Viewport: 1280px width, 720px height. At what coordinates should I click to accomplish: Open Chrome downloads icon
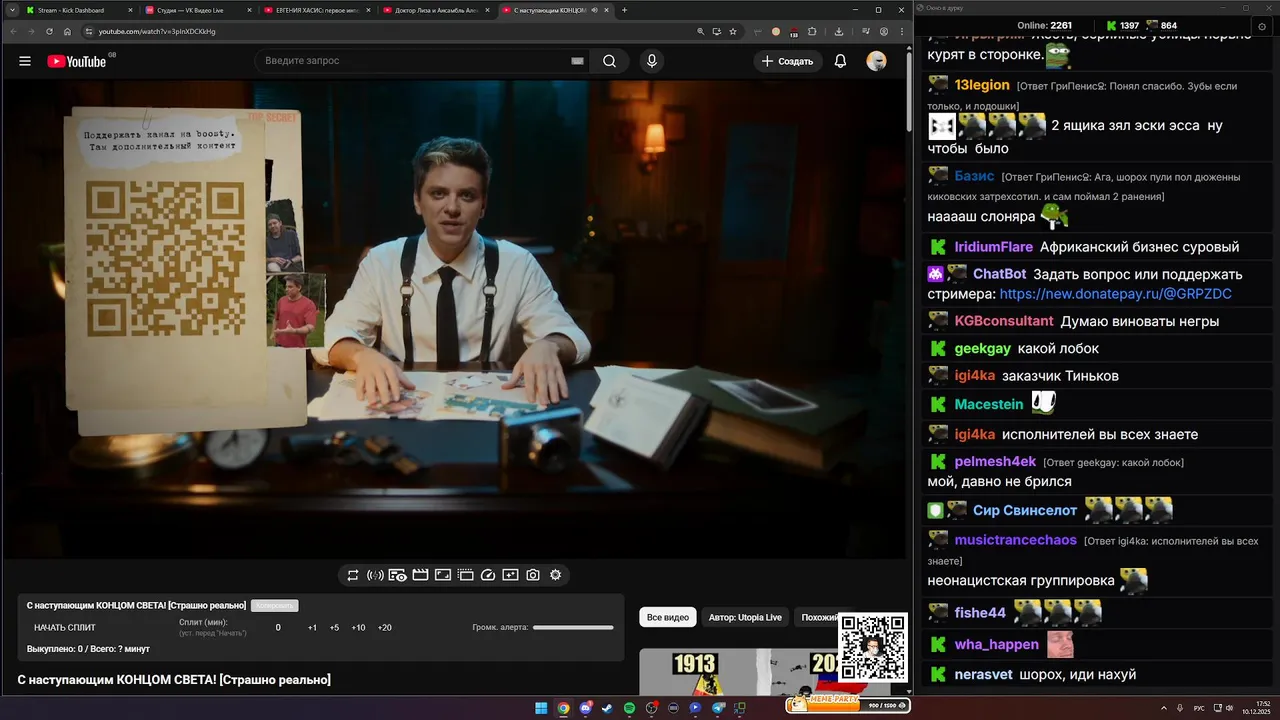(x=838, y=31)
